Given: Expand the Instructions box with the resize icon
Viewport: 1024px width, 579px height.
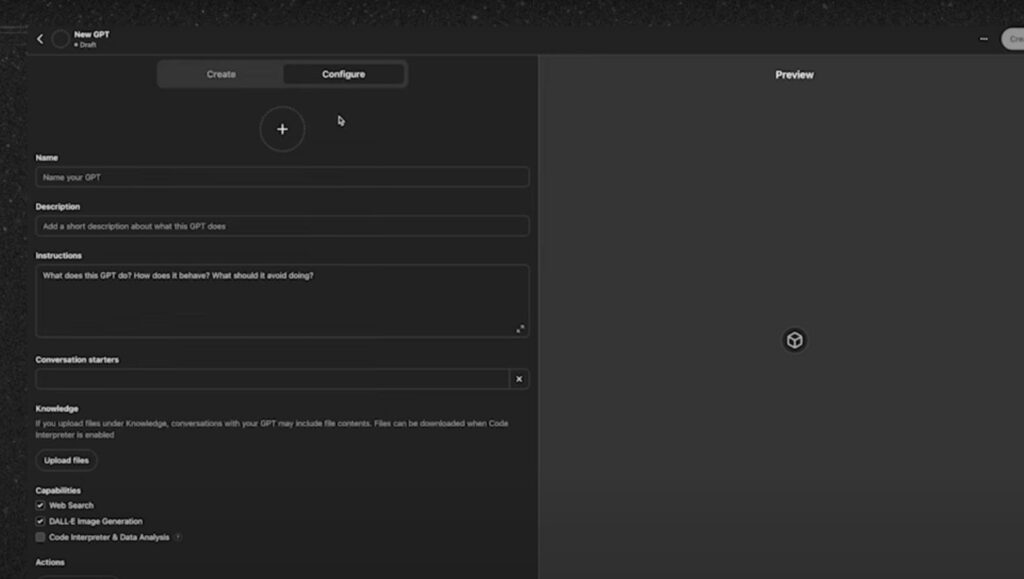Looking at the screenshot, I should pyautogui.click(x=520, y=329).
